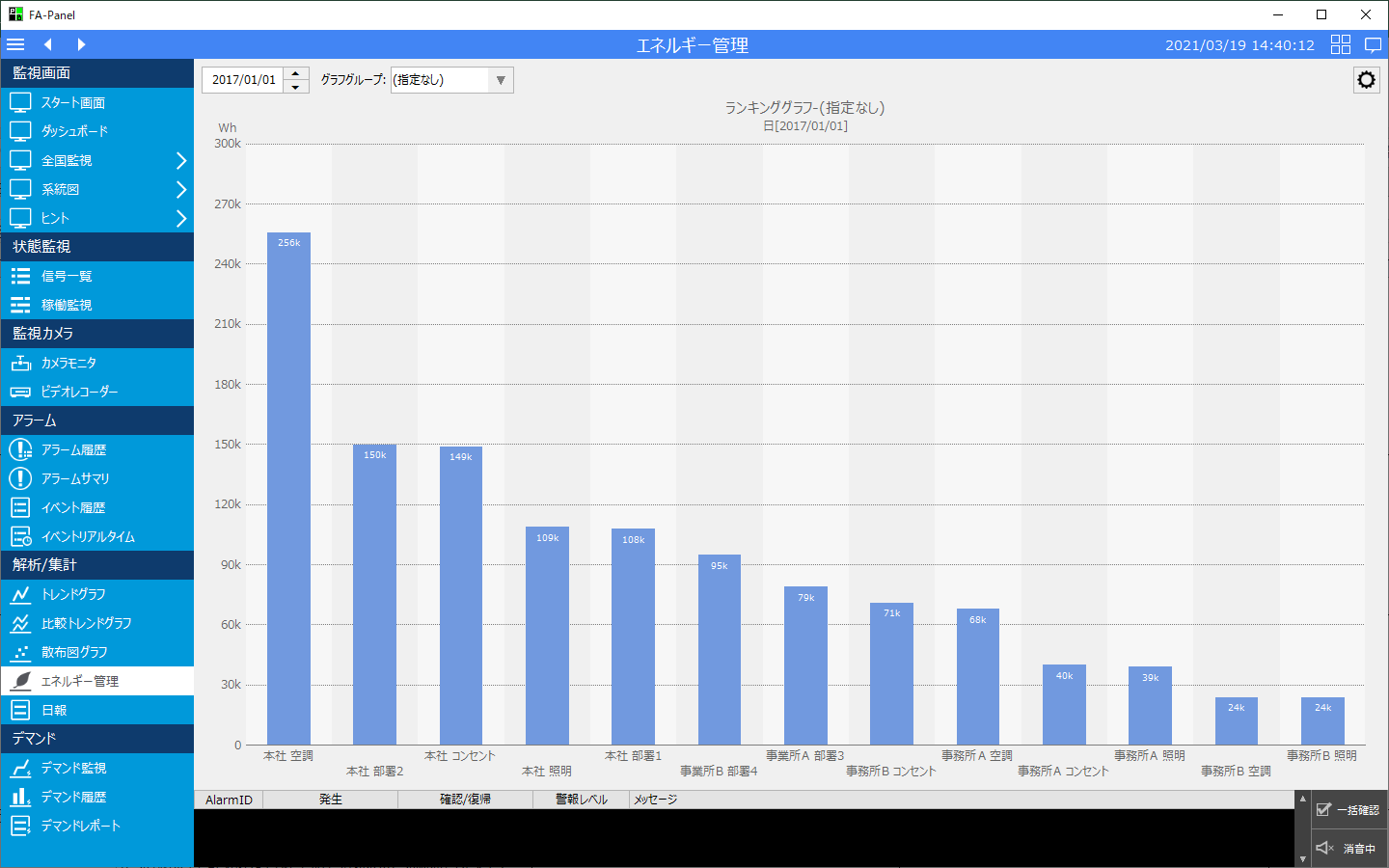Click the アラーム履歴 alert icon
The image size is (1389, 868).
20,449
